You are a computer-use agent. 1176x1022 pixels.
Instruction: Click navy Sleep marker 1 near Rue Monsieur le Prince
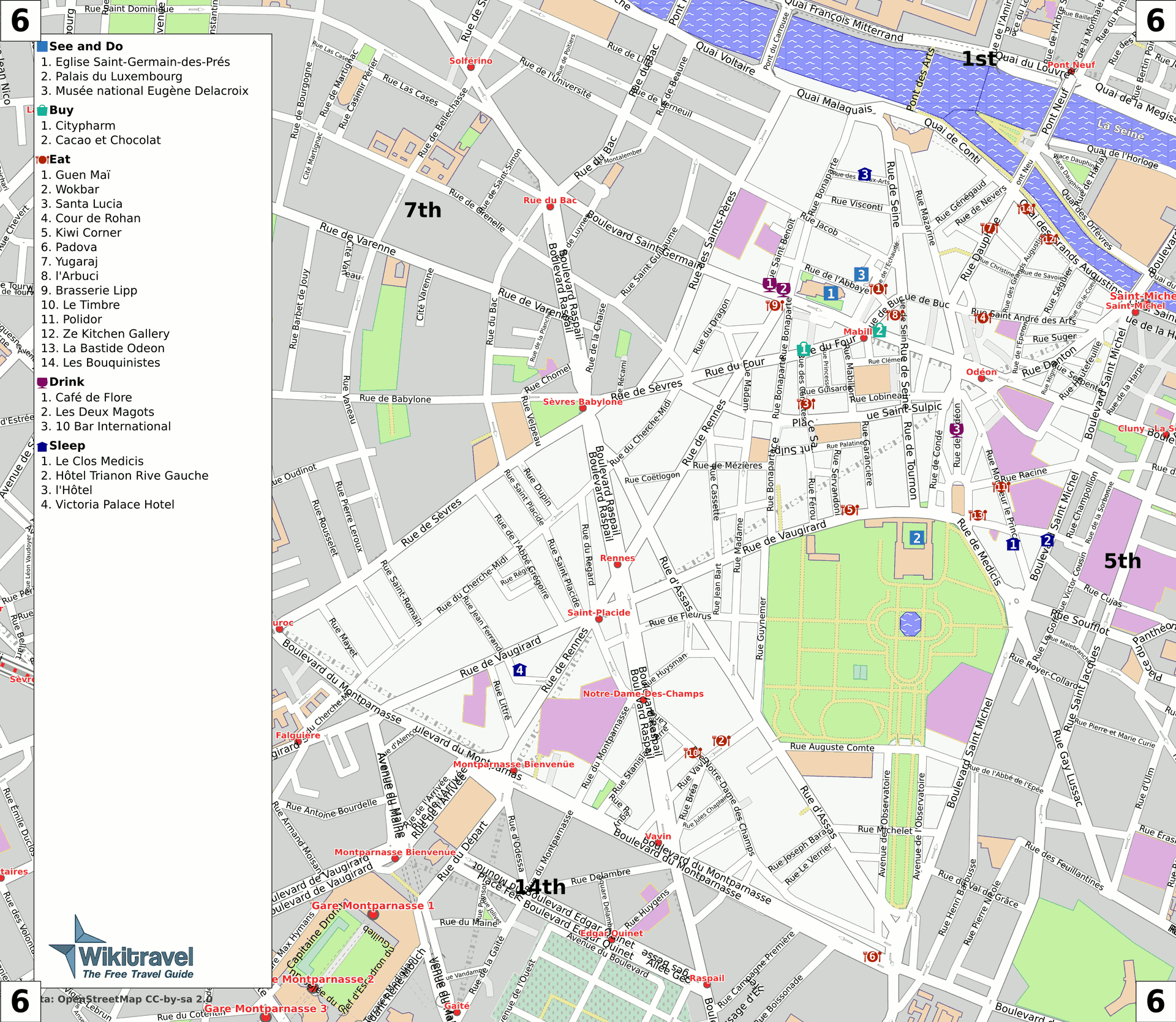(x=1013, y=543)
